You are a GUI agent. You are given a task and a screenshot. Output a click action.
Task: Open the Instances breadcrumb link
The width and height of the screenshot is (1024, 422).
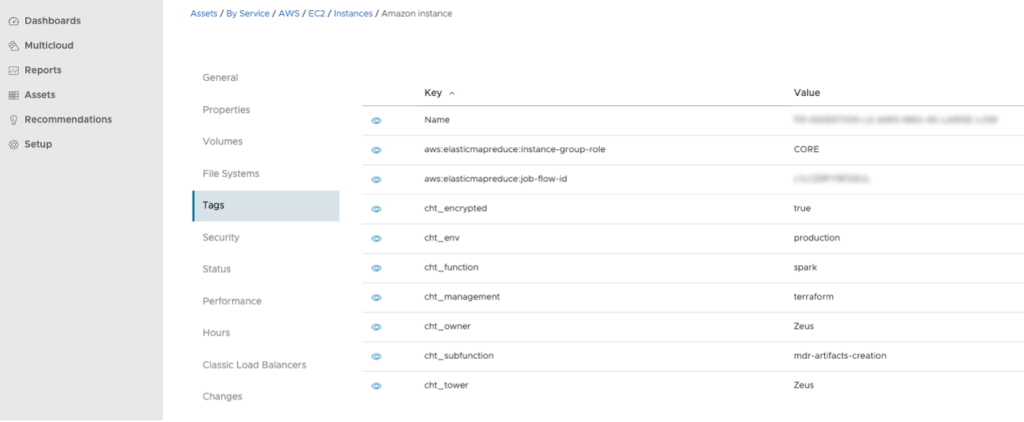coord(352,14)
